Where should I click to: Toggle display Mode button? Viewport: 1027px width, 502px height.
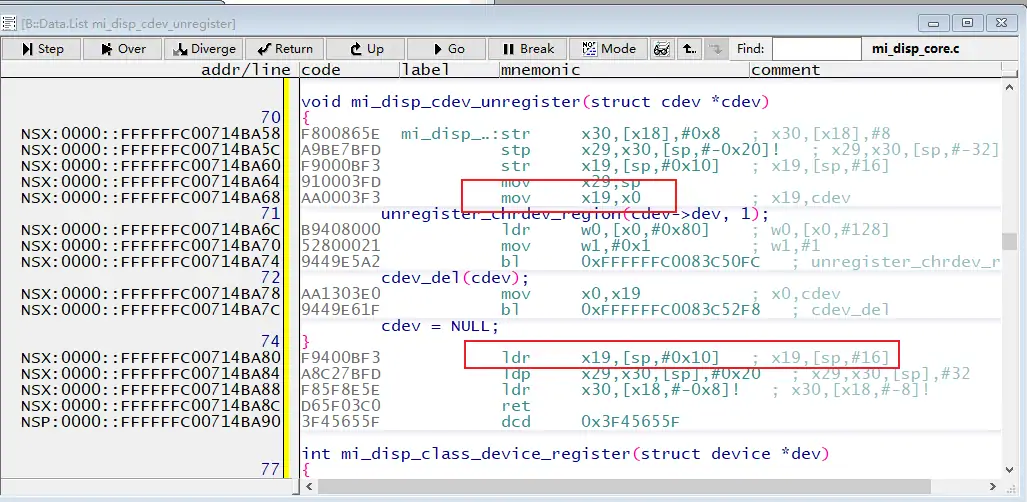[608, 48]
